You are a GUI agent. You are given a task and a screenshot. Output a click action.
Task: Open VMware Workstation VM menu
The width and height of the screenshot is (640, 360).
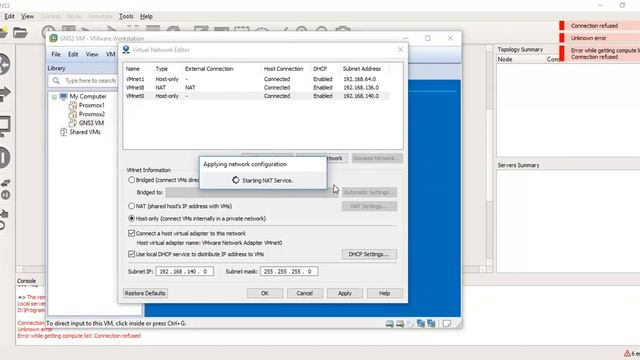(x=111, y=54)
